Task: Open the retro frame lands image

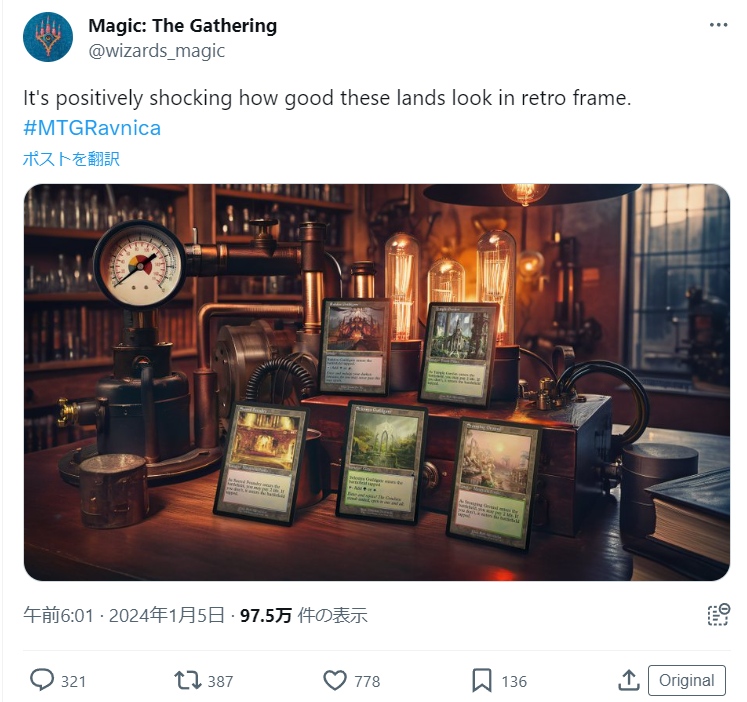Action: tap(377, 382)
